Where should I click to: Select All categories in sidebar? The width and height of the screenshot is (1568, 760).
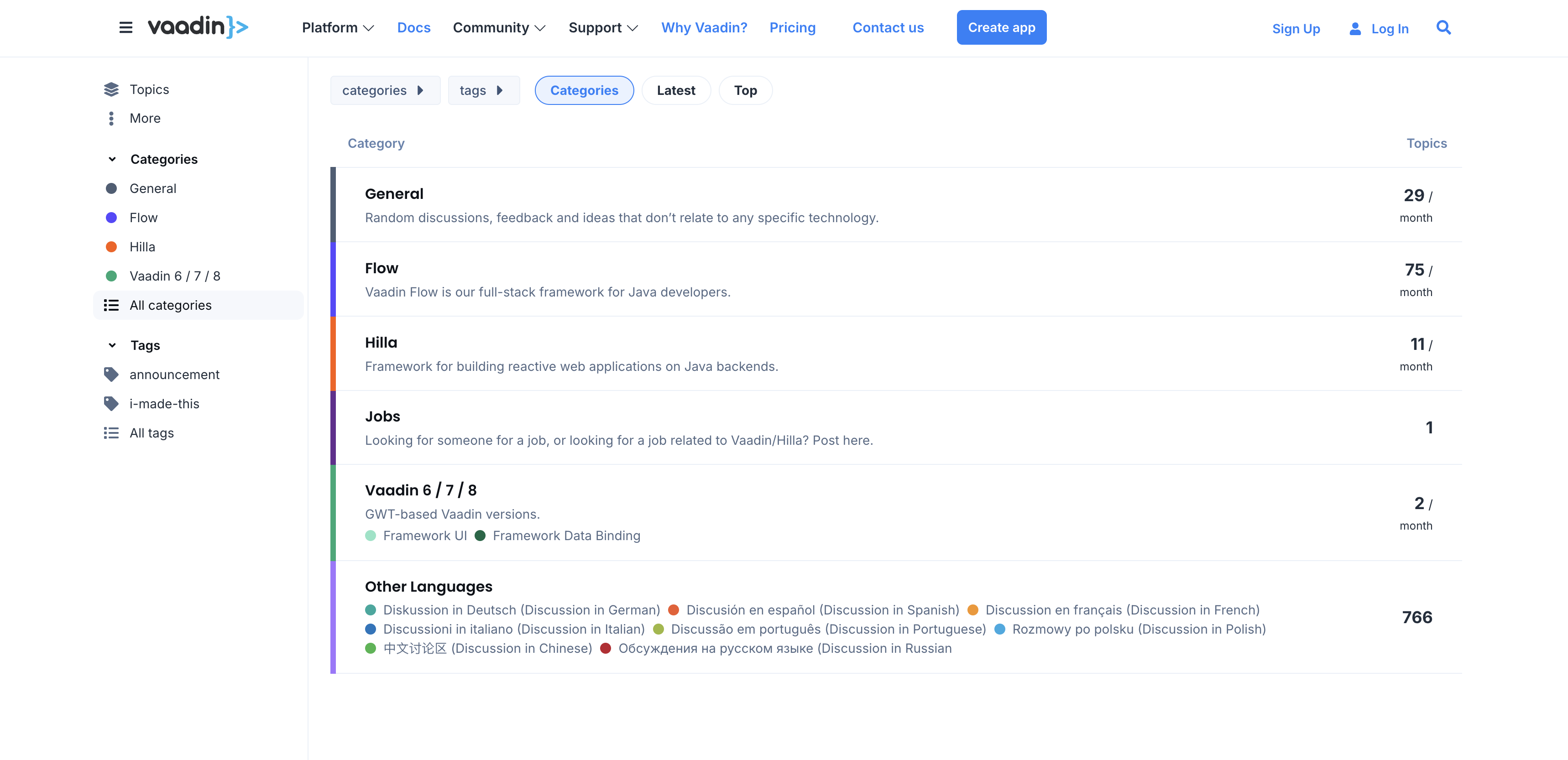199,306
